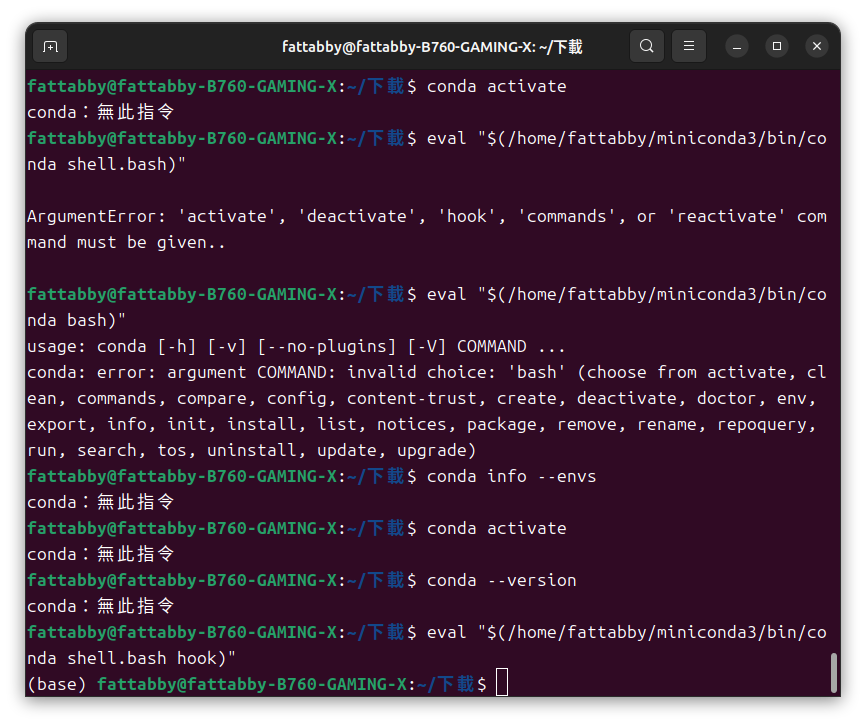Click the 'ArgumentError:' output line
Screen dimensions: 866x725
point(427,216)
